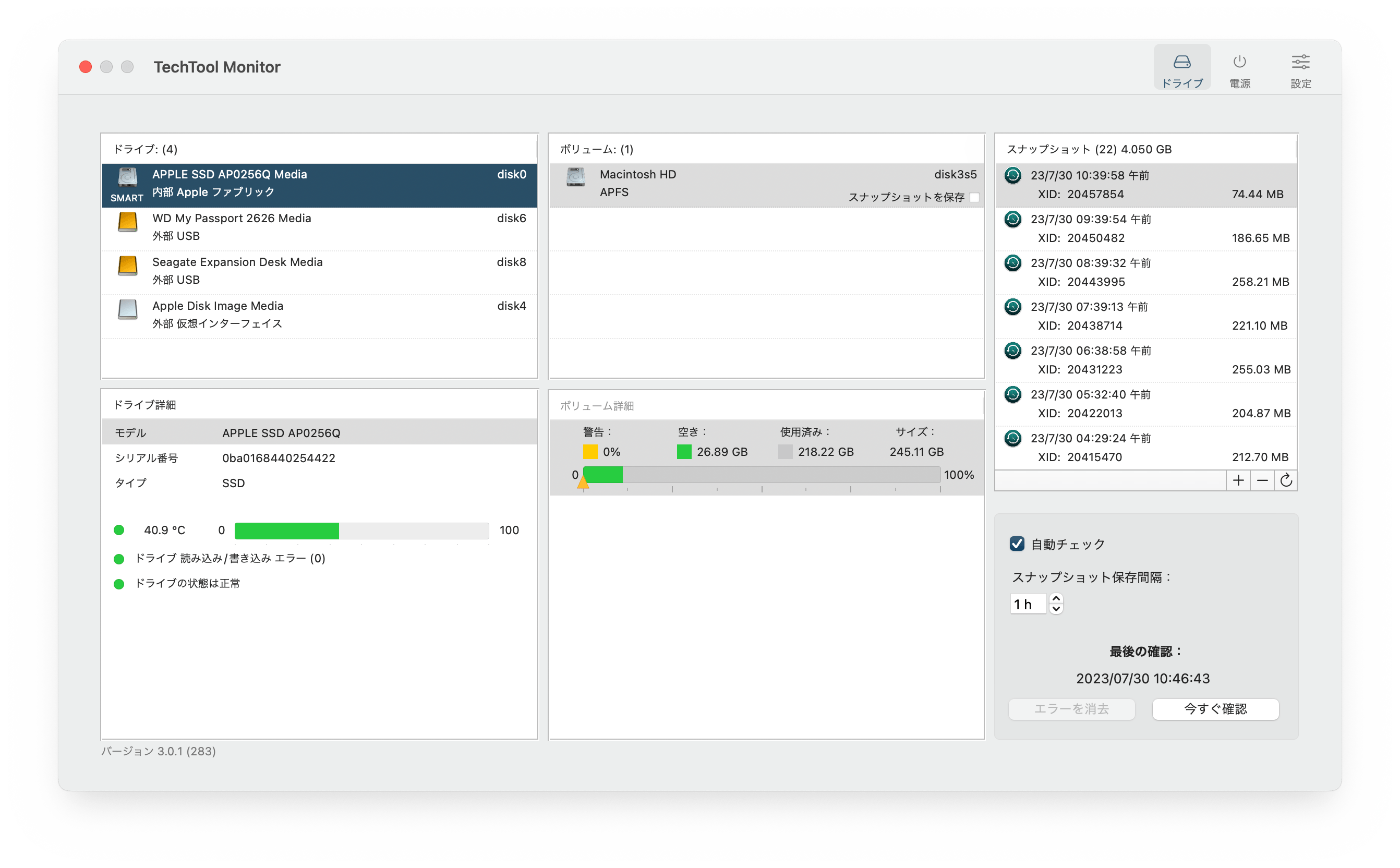Select the WD My Passport drive icon

(x=127, y=222)
